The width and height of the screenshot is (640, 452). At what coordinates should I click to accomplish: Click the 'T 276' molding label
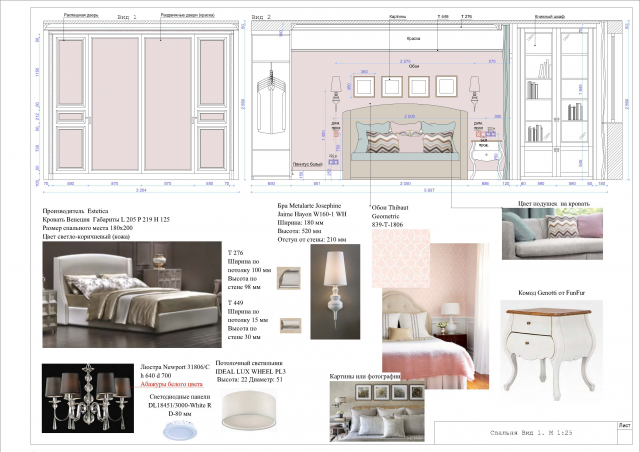pos(236,253)
